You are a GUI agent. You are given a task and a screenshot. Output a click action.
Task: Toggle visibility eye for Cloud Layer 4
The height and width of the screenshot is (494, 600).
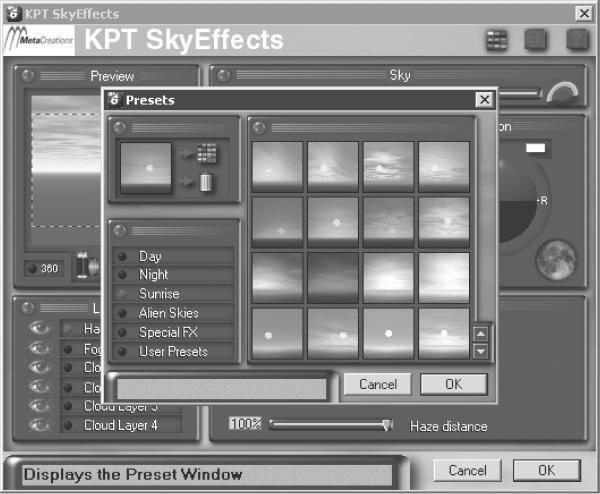point(39,425)
